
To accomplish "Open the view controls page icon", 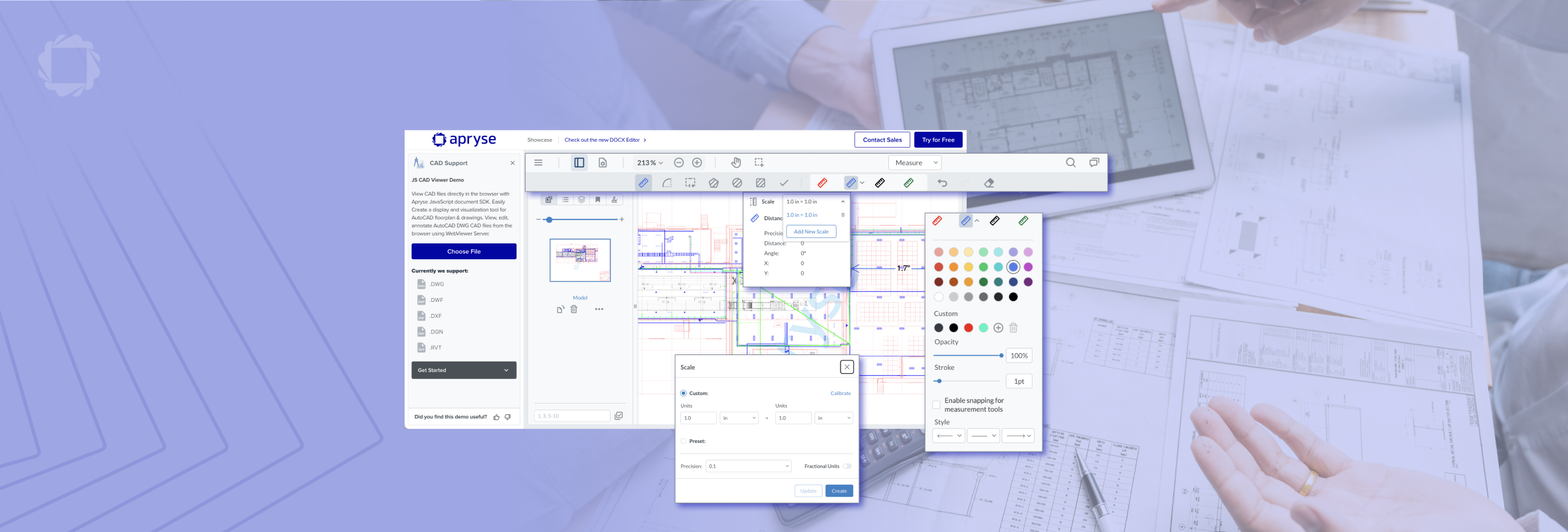I will (603, 162).
